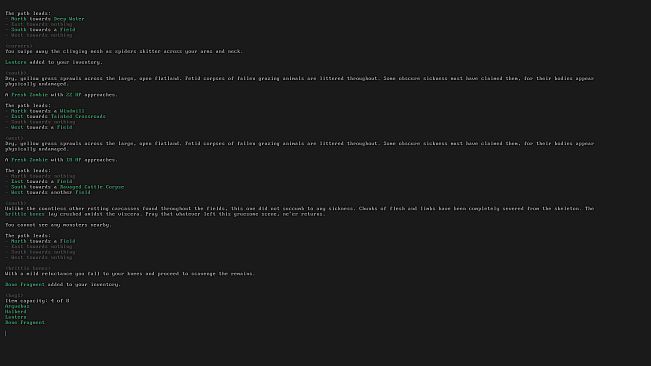Click the Deep Water destination text
The width and height of the screenshot is (651, 366).
tap(69, 19)
